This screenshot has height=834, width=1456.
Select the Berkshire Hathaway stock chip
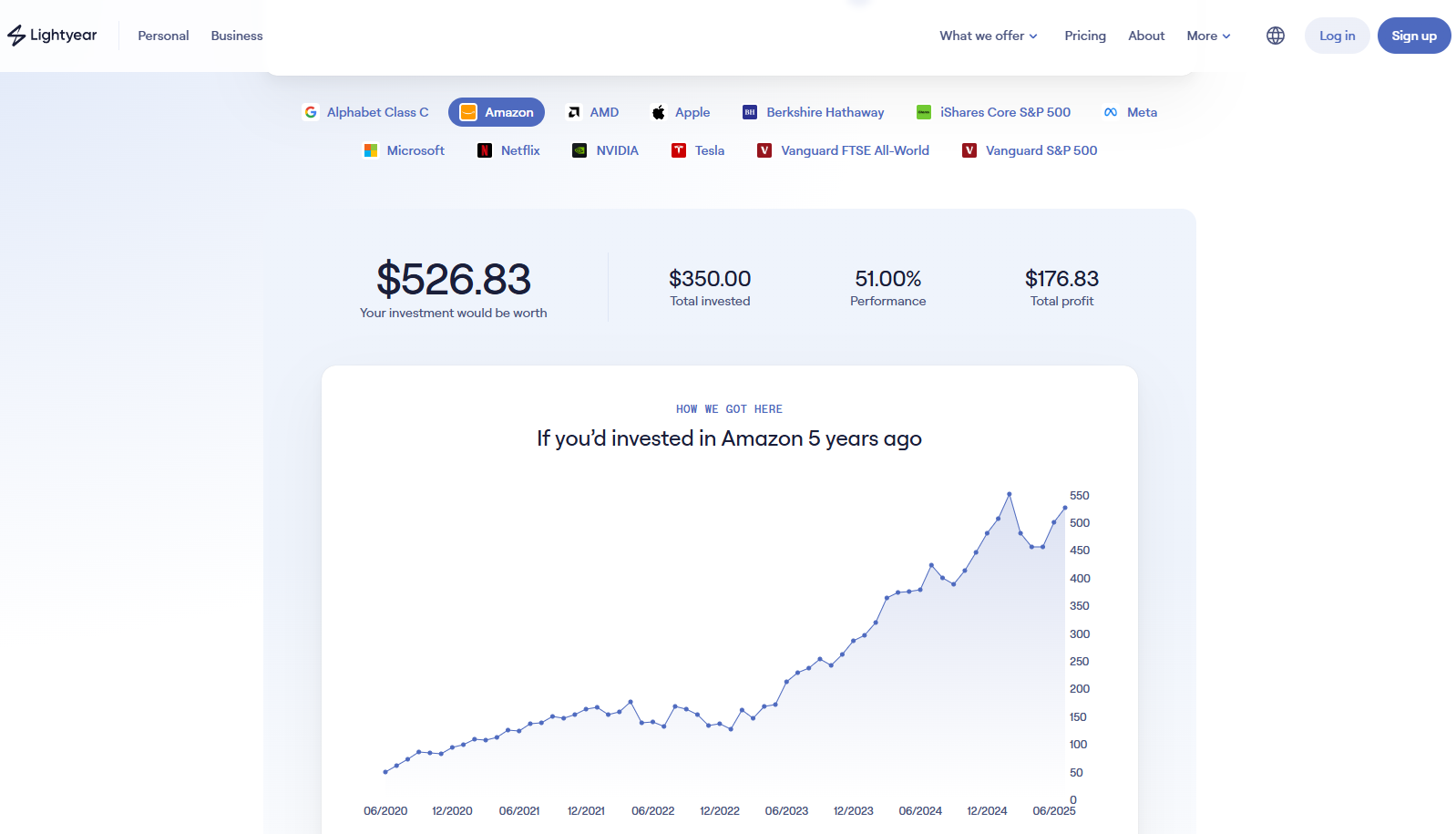tap(813, 112)
